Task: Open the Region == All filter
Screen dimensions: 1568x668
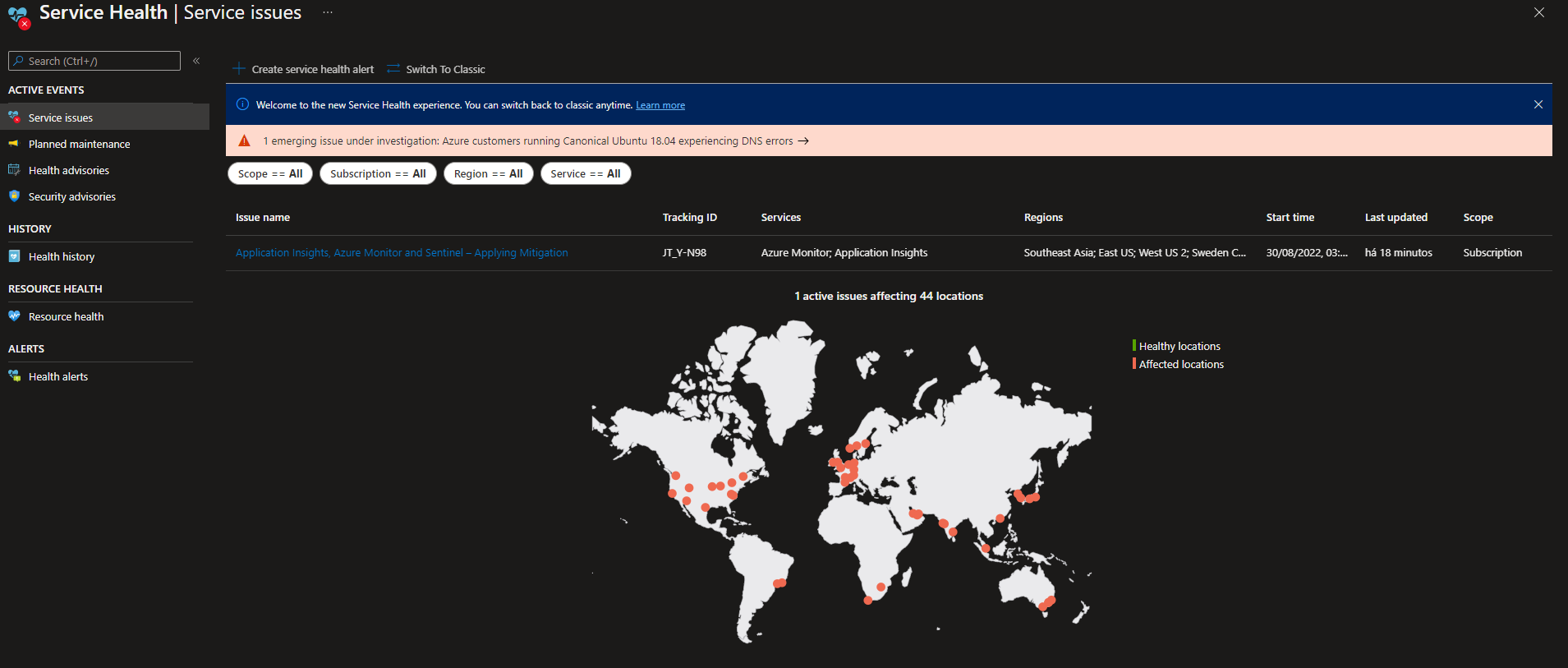Action: tap(489, 173)
